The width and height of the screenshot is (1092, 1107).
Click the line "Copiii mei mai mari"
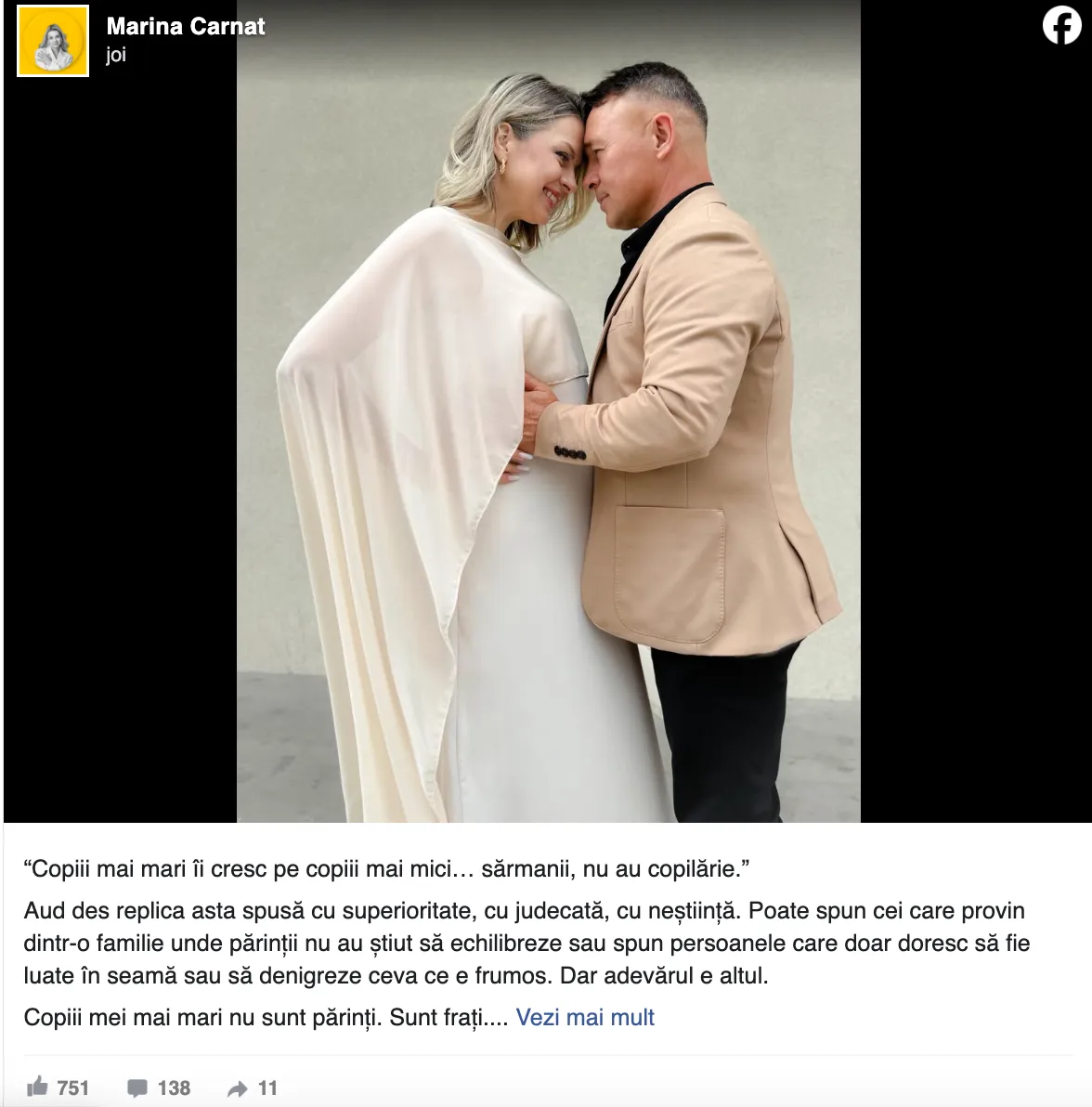(x=266, y=1017)
